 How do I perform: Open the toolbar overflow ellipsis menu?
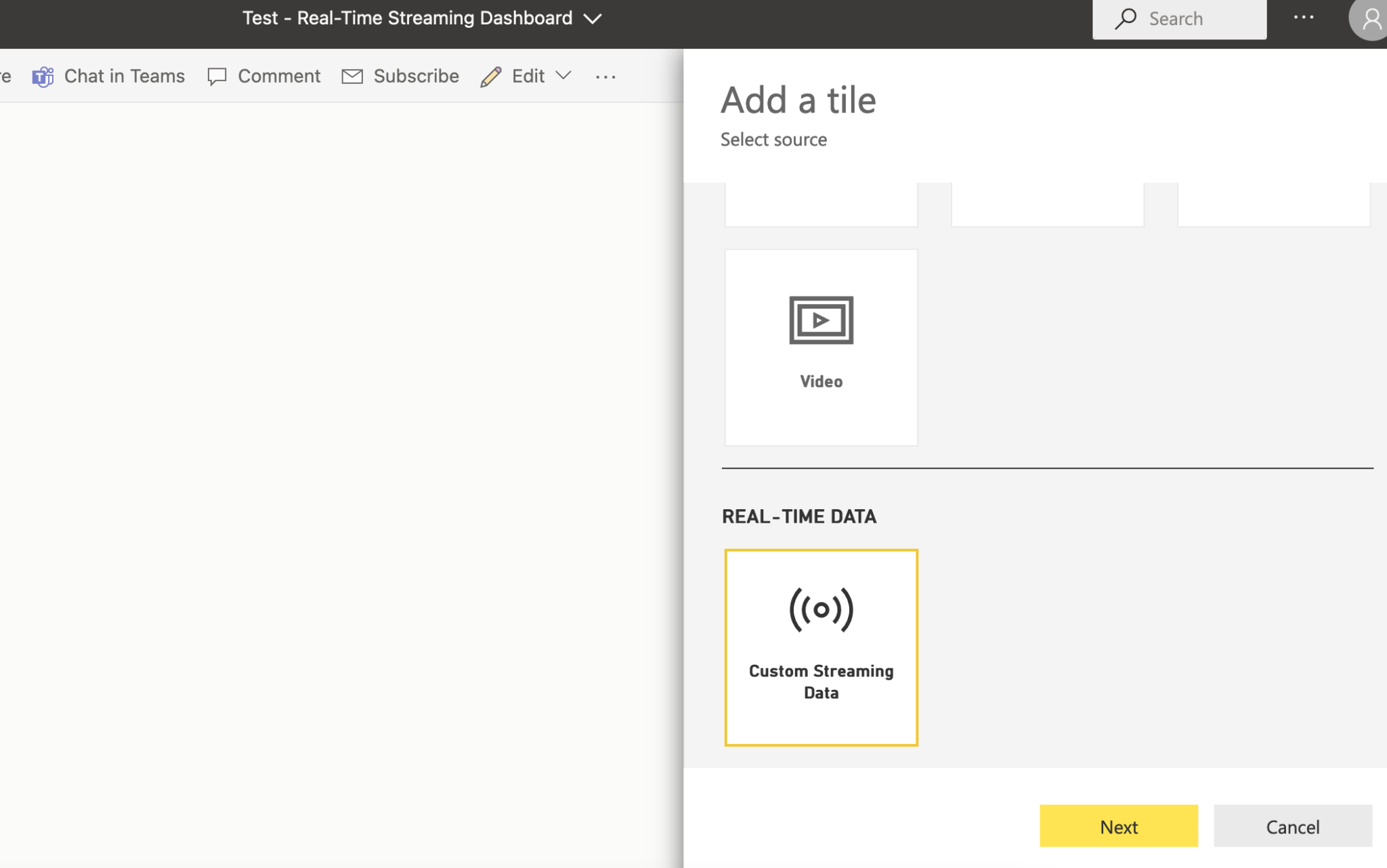pyautogui.click(x=605, y=76)
